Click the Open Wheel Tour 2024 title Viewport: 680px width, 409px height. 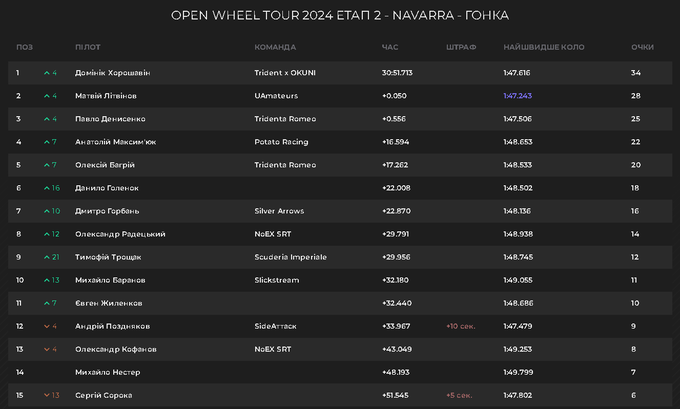tap(339, 16)
